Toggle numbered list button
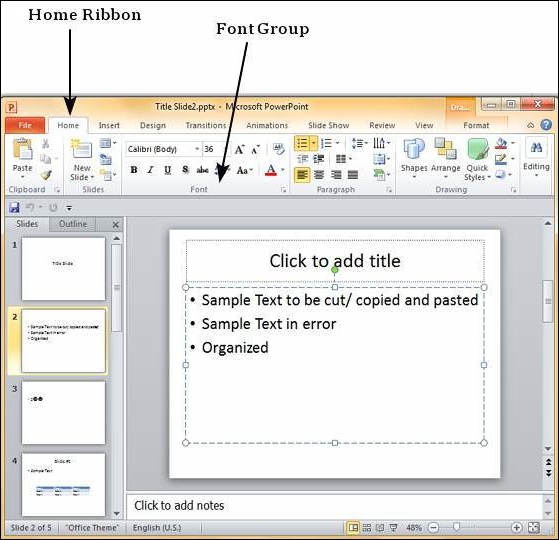The width and height of the screenshot is (559, 540). (327, 144)
